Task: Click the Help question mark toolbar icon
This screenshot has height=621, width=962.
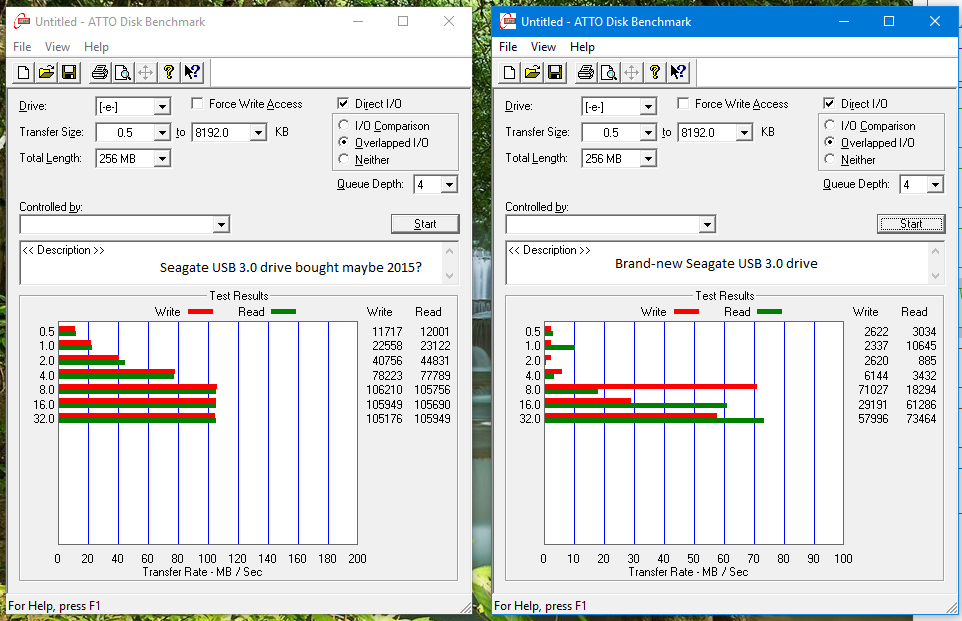Action: (x=168, y=71)
